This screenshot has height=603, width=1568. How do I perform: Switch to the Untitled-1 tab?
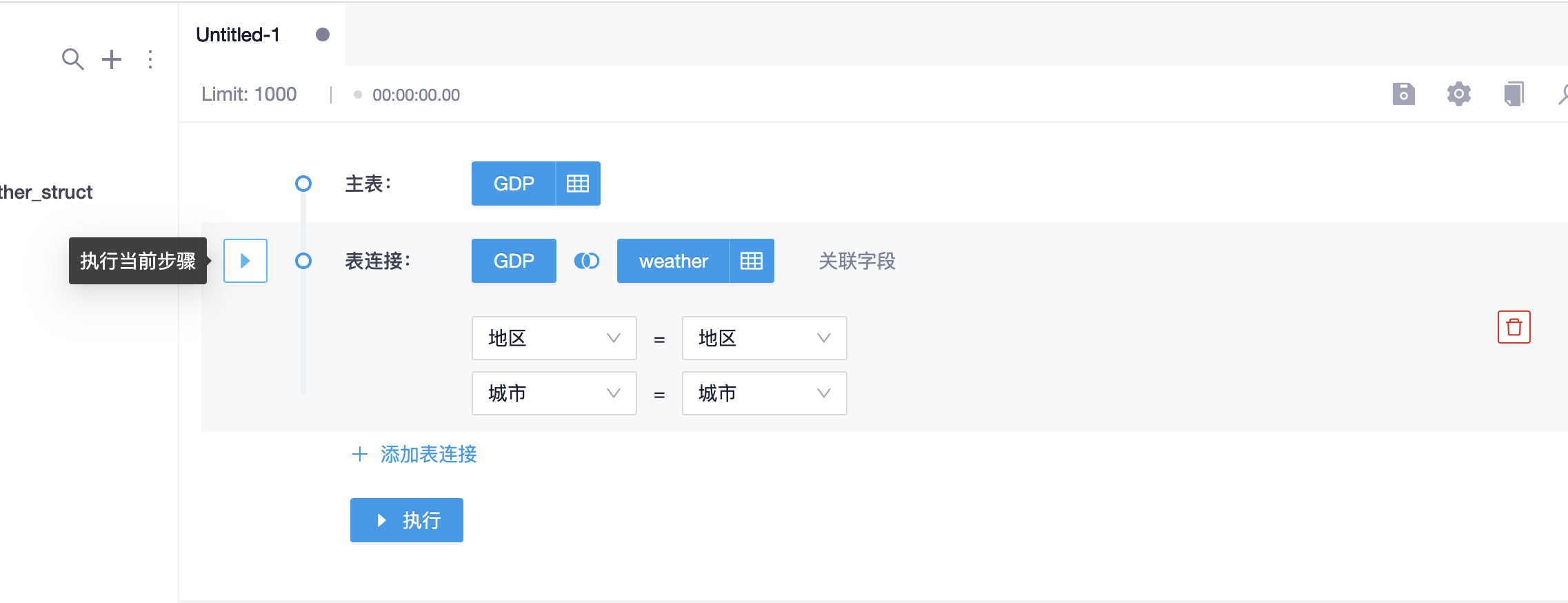point(239,34)
